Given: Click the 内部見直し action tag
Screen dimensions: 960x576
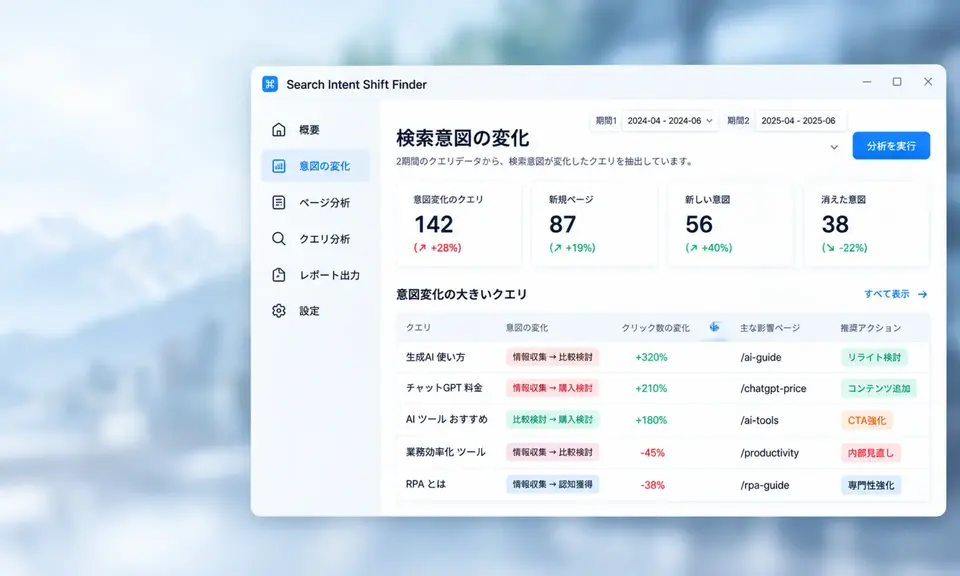Looking at the screenshot, I should [x=871, y=453].
